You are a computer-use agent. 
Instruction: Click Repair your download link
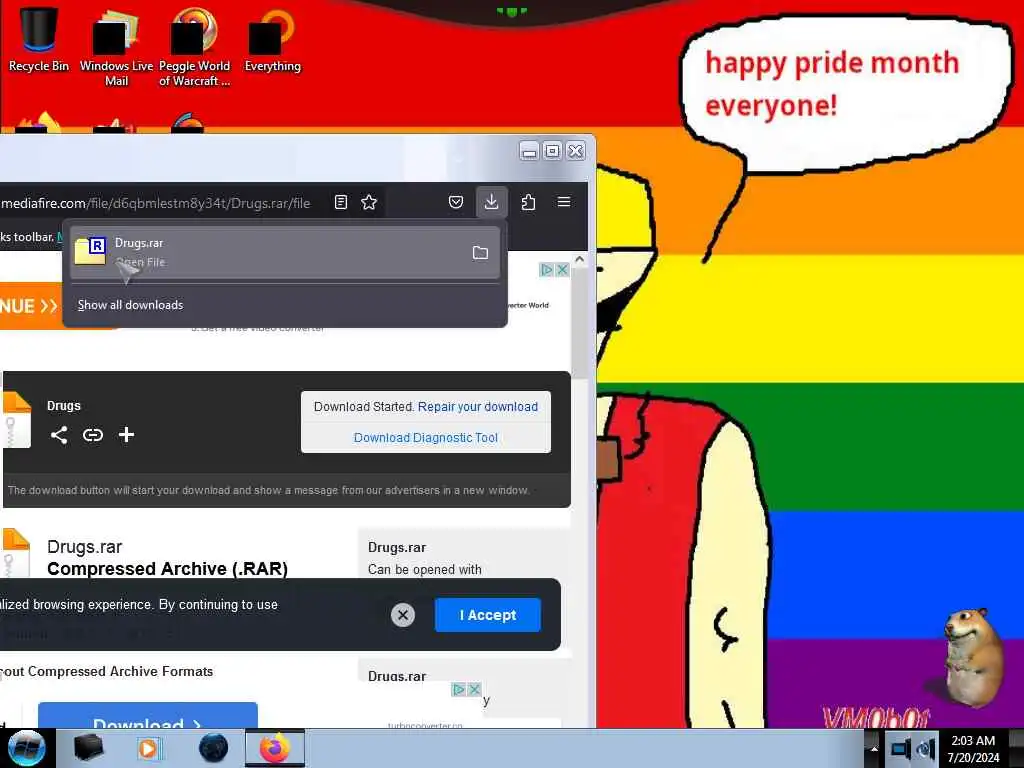[478, 407]
